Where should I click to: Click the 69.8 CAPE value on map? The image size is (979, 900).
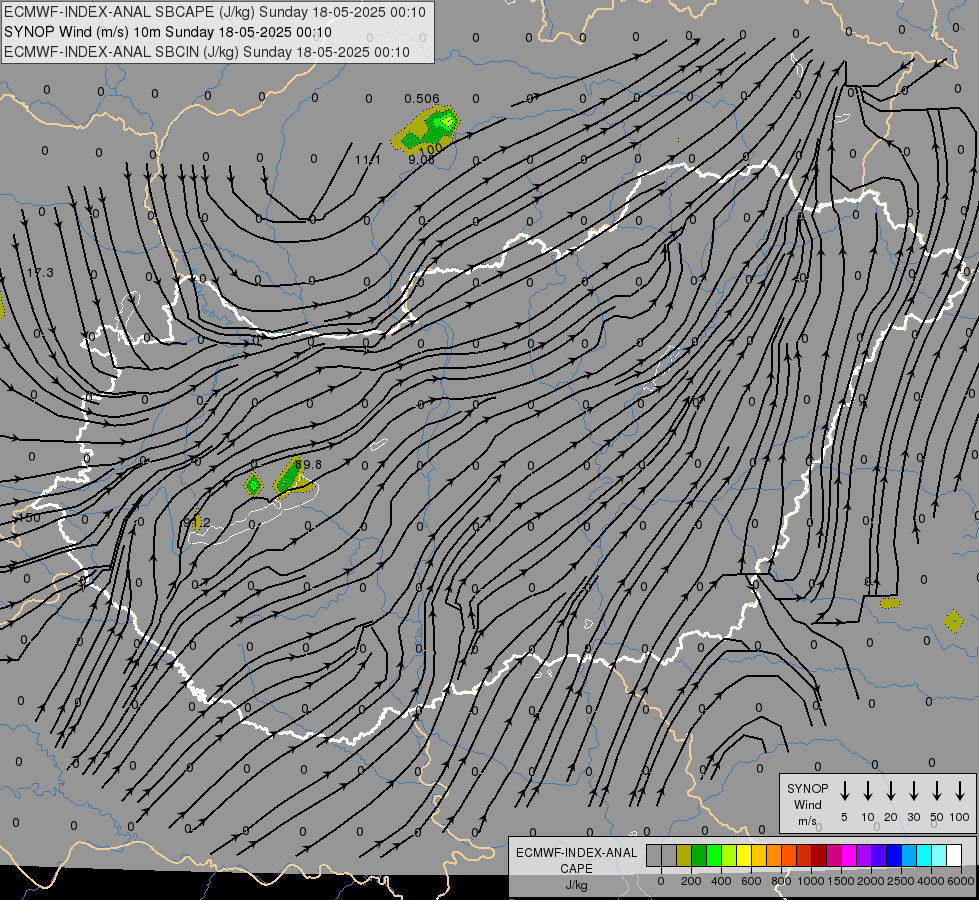point(308,465)
